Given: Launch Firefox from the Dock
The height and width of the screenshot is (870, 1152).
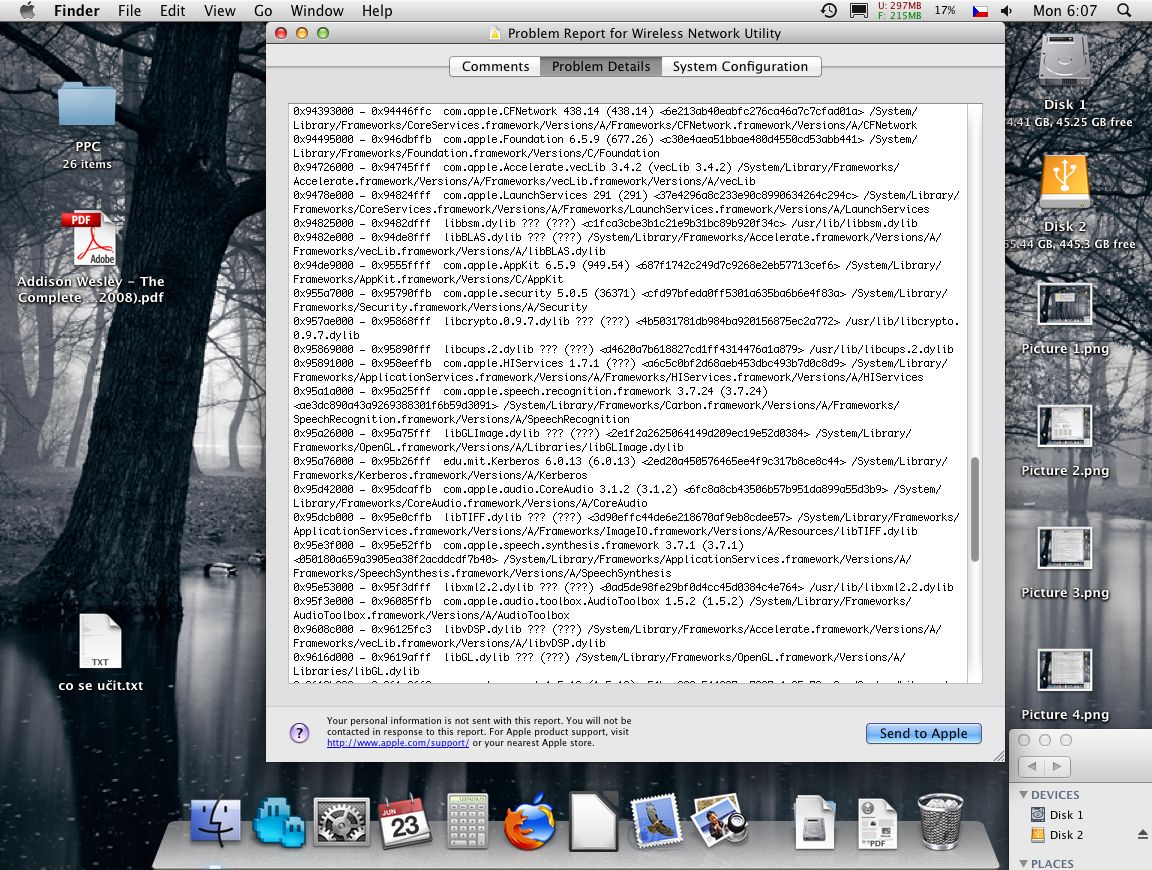Looking at the screenshot, I should coord(529,822).
